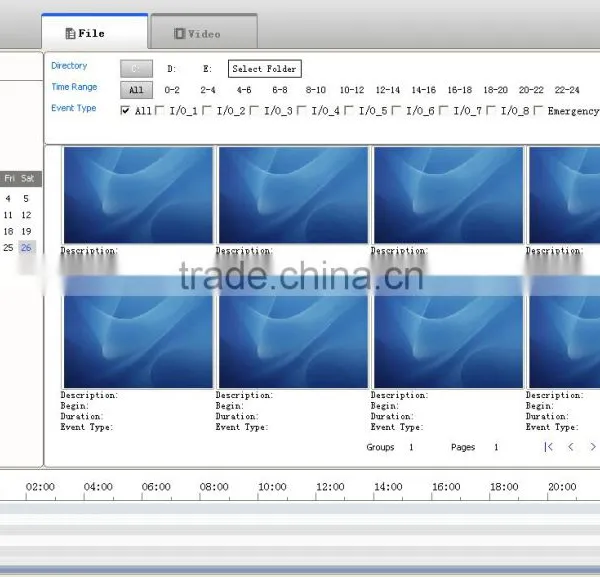Open the Video tab

pyautogui.click(x=204, y=32)
